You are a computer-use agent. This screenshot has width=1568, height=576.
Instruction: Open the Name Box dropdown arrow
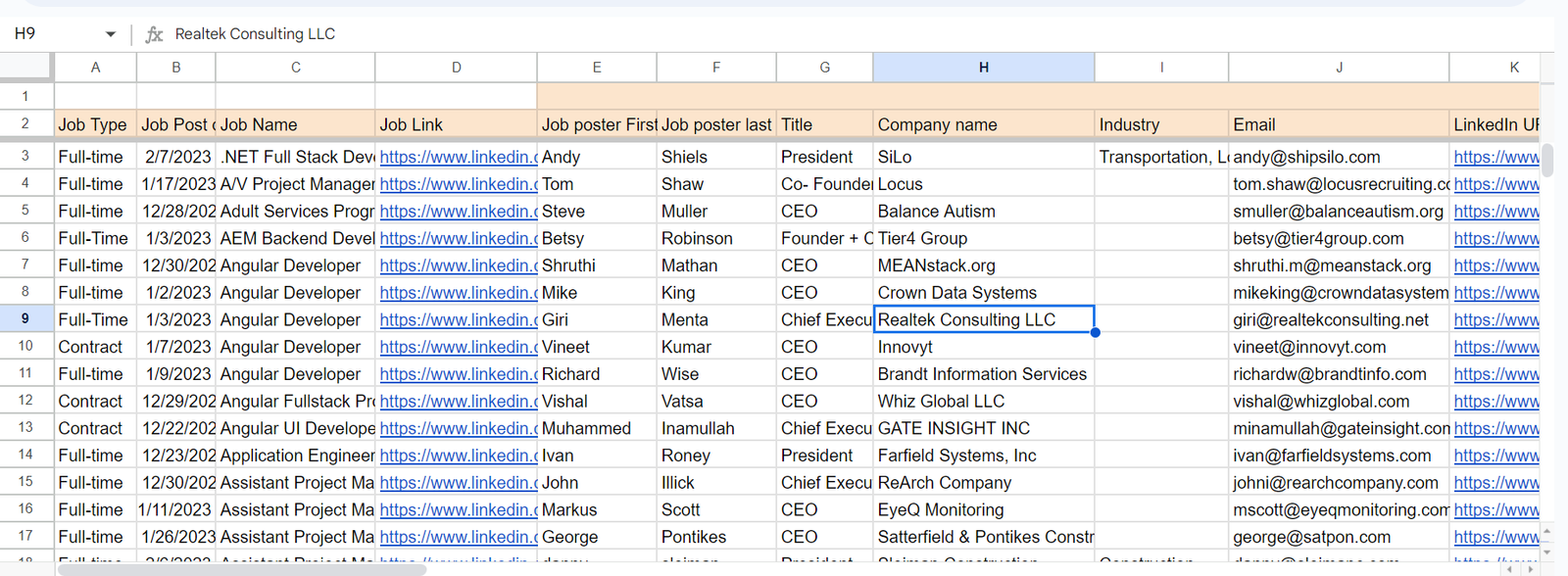[x=111, y=34]
